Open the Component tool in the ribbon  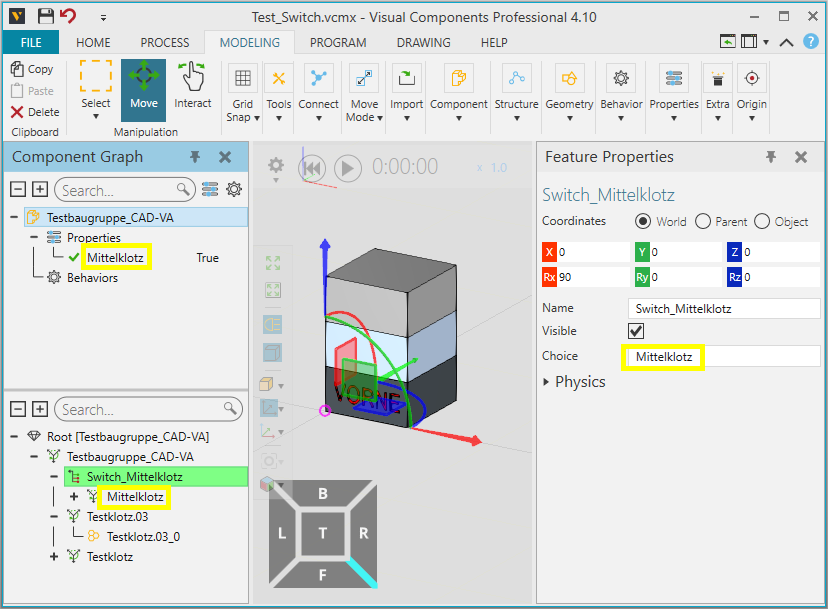tap(458, 88)
